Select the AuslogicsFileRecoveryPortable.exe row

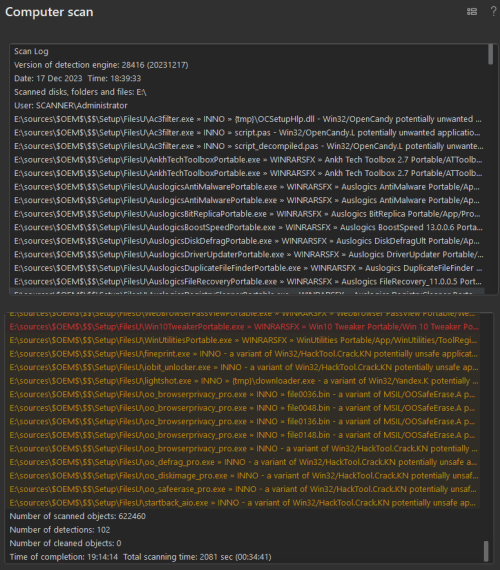pyautogui.click(x=248, y=282)
